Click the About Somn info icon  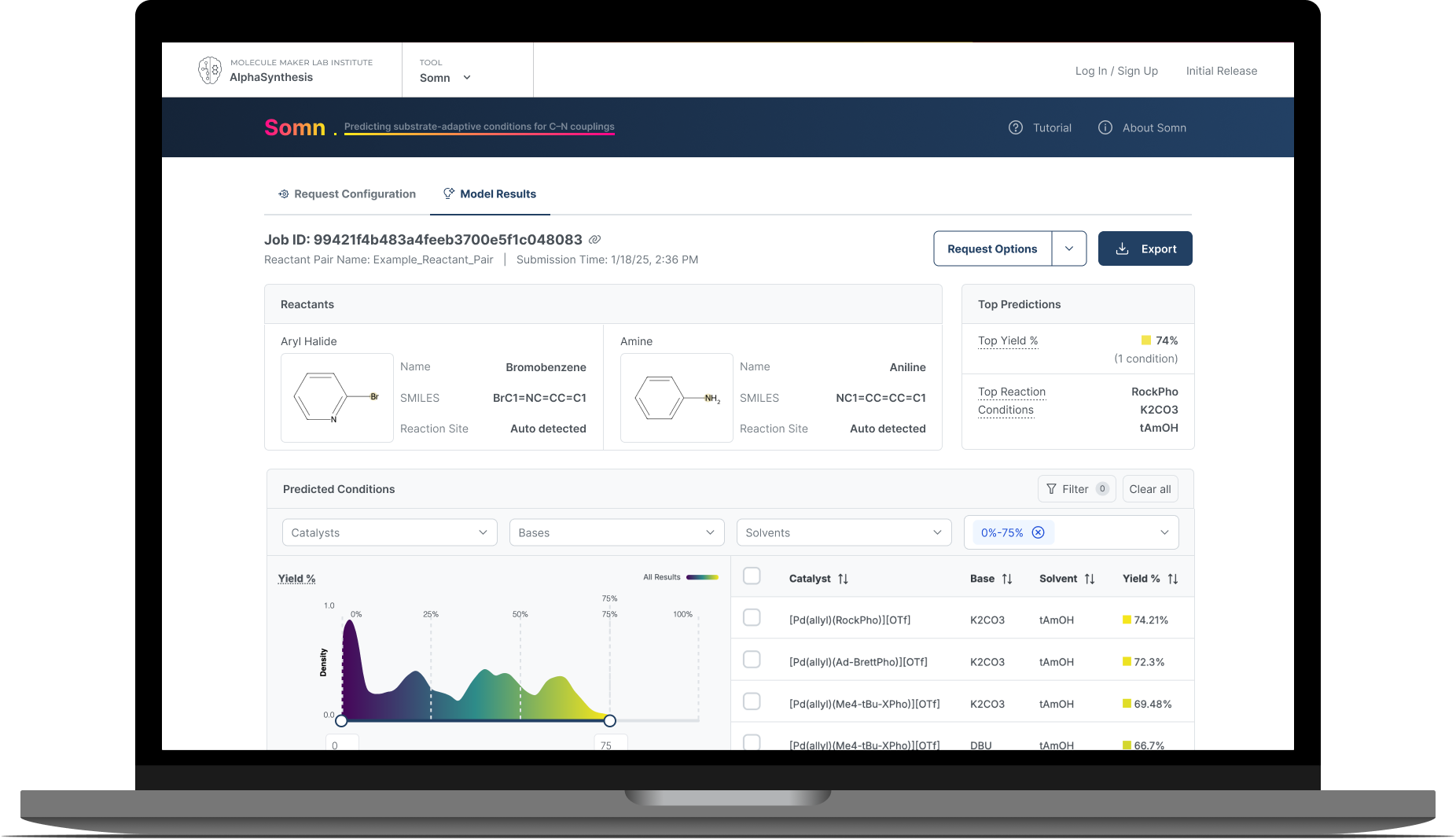click(x=1105, y=127)
